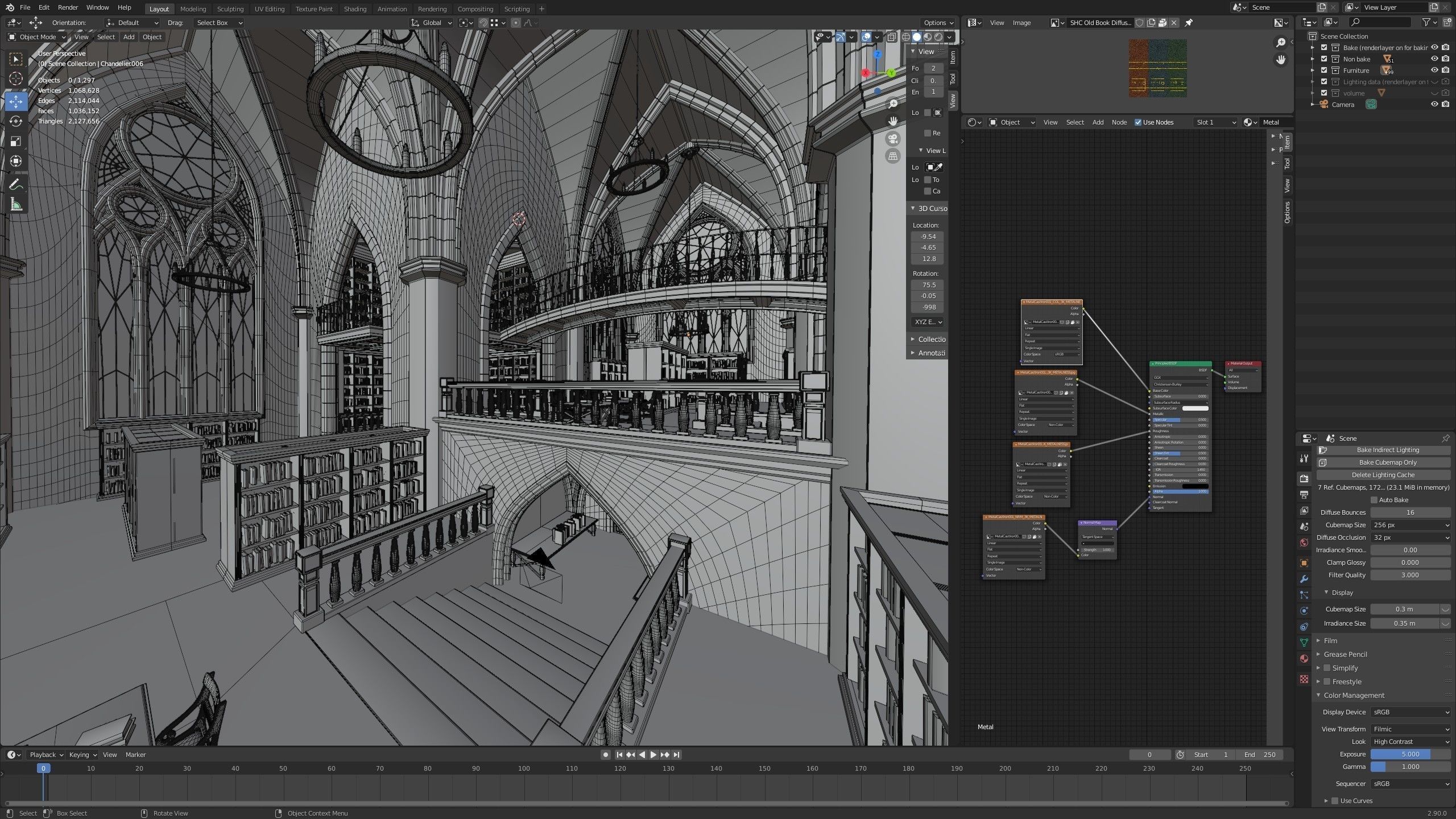Viewport: 1456px width, 819px height.
Task: Open the Object Mode dropdown
Action: 37,37
